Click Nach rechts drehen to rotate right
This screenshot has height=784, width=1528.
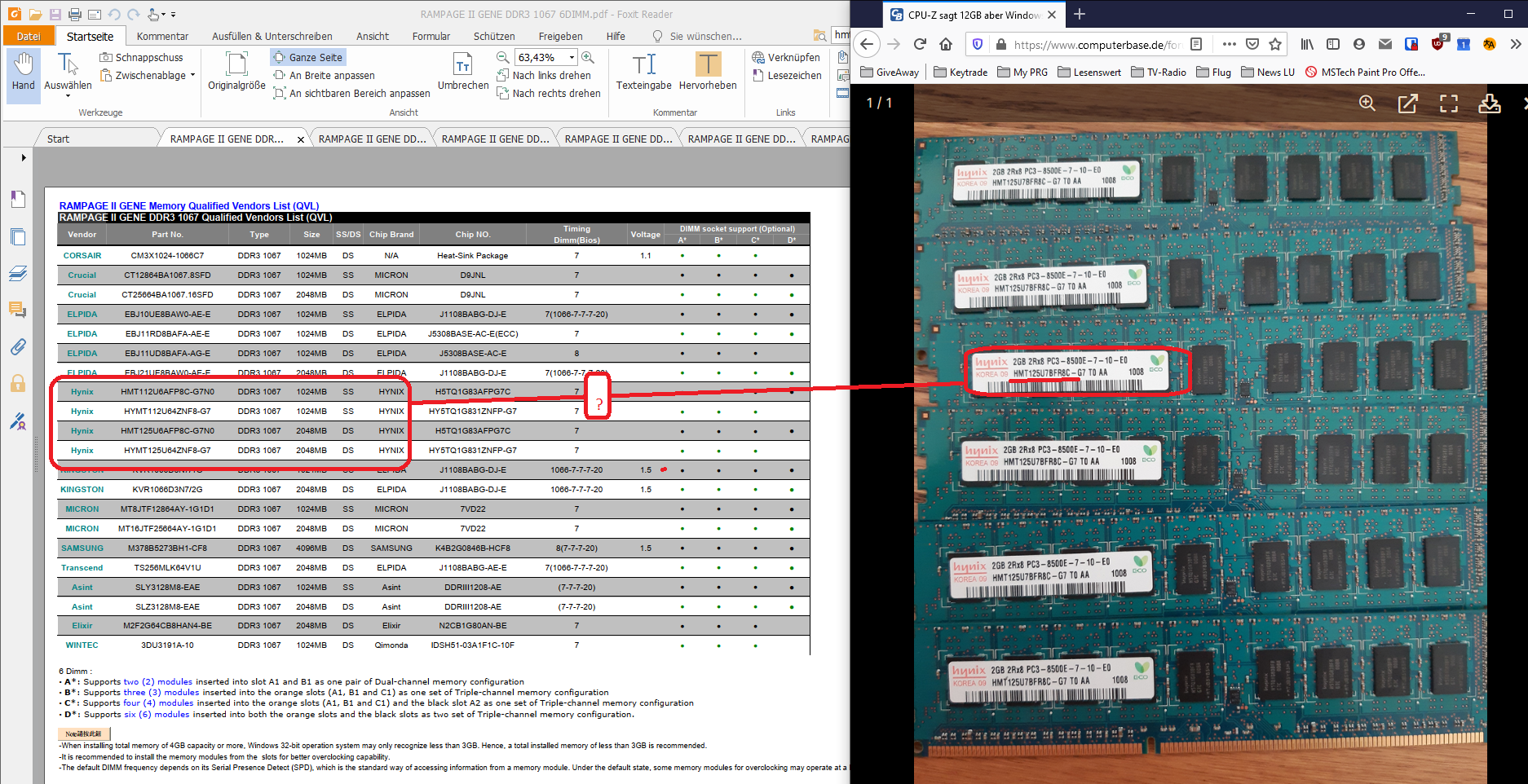[548, 93]
